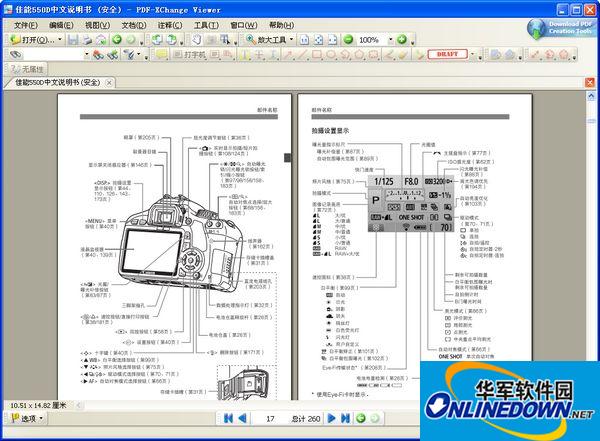The width and height of the screenshot is (600, 441).
Task: Go to previous view green arrow
Action: pos(117,39)
